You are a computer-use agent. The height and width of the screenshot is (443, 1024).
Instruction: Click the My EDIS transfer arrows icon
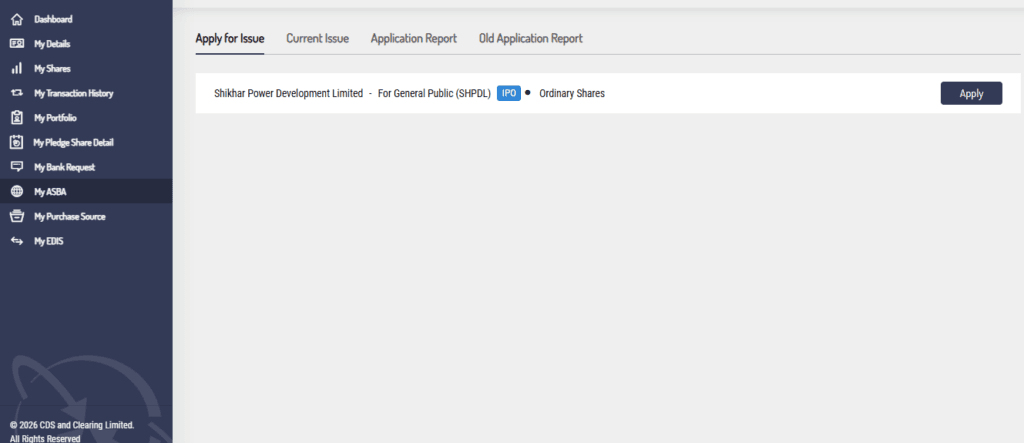point(17,241)
